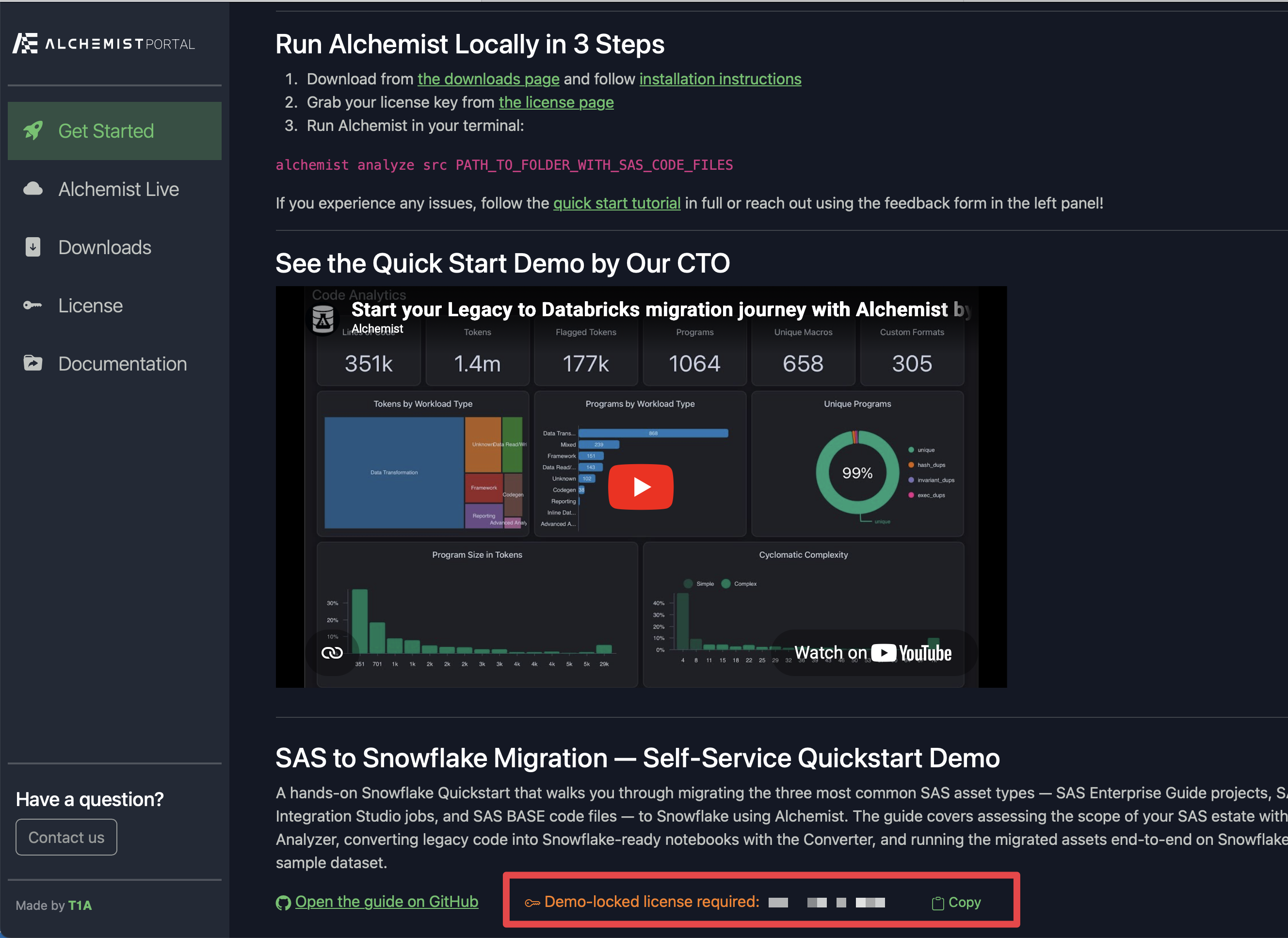The height and width of the screenshot is (938, 1288).
Task: Open the Get Started section
Action: click(115, 130)
